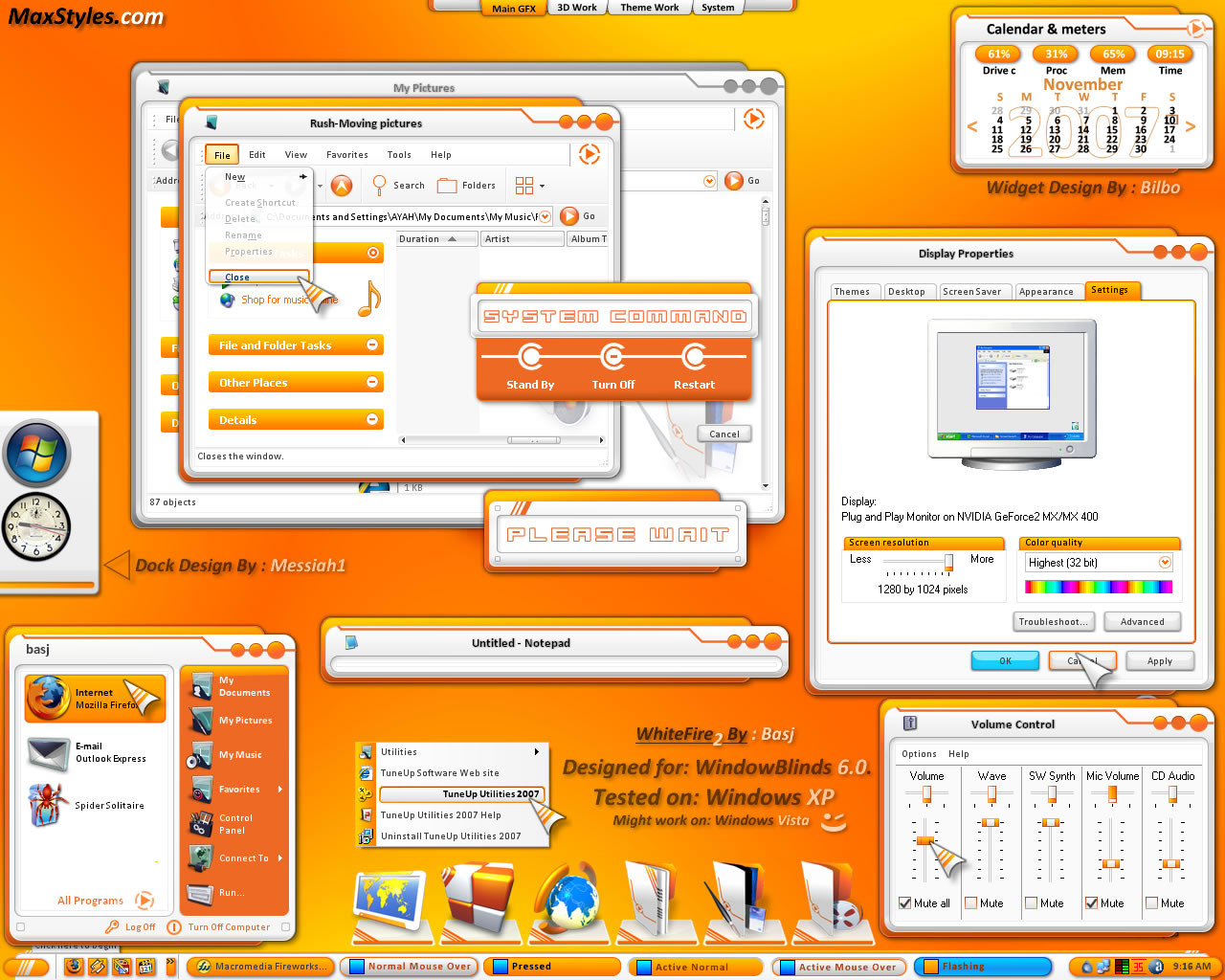Click the Up folder icon in Rush-Moving pictures toolbar
Image resolution: width=1225 pixels, height=980 pixels.
pyautogui.click(x=342, y=186)
